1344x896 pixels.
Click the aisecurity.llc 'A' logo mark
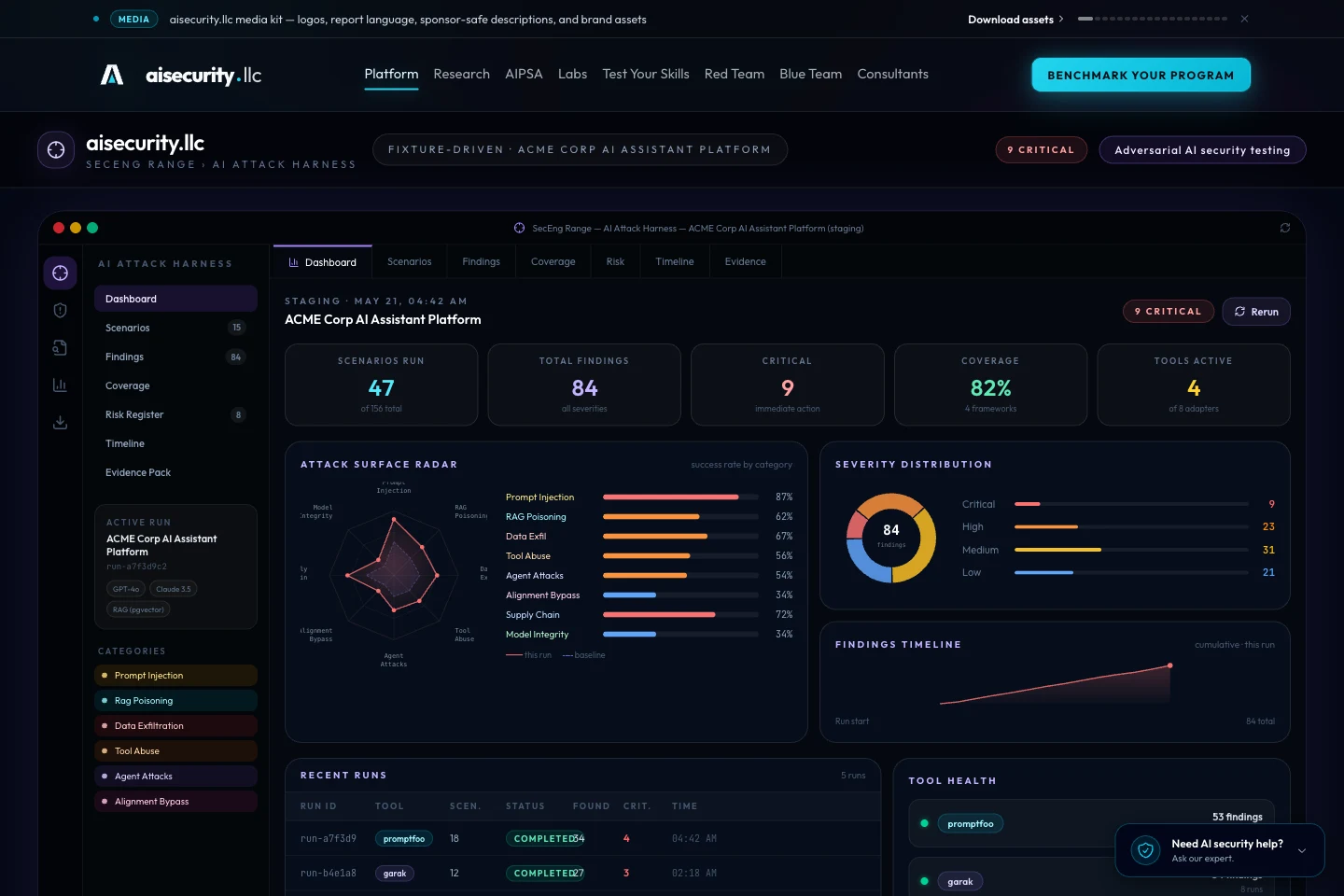112,75
